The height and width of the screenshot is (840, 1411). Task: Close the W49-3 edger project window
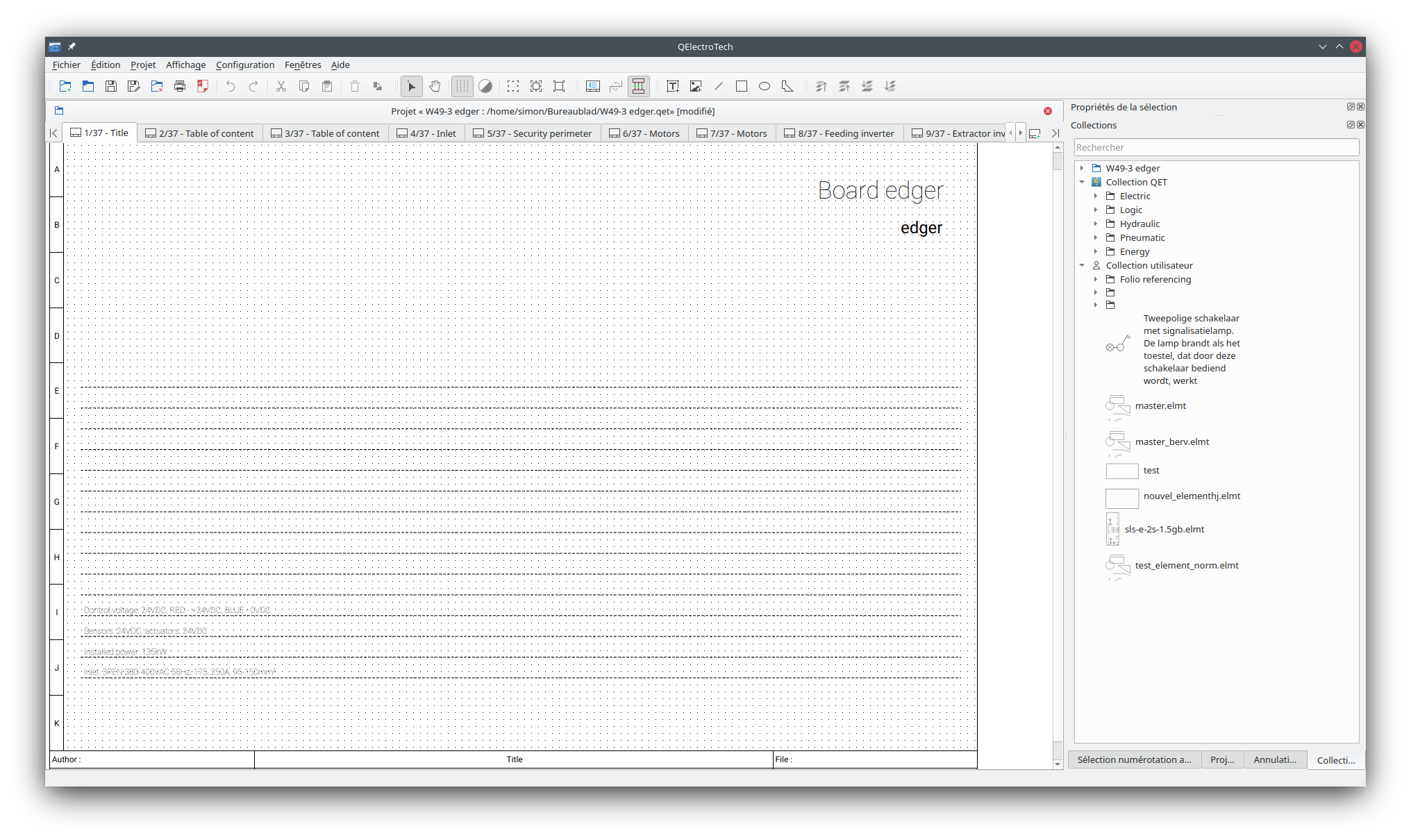[x=1047, y=111]
